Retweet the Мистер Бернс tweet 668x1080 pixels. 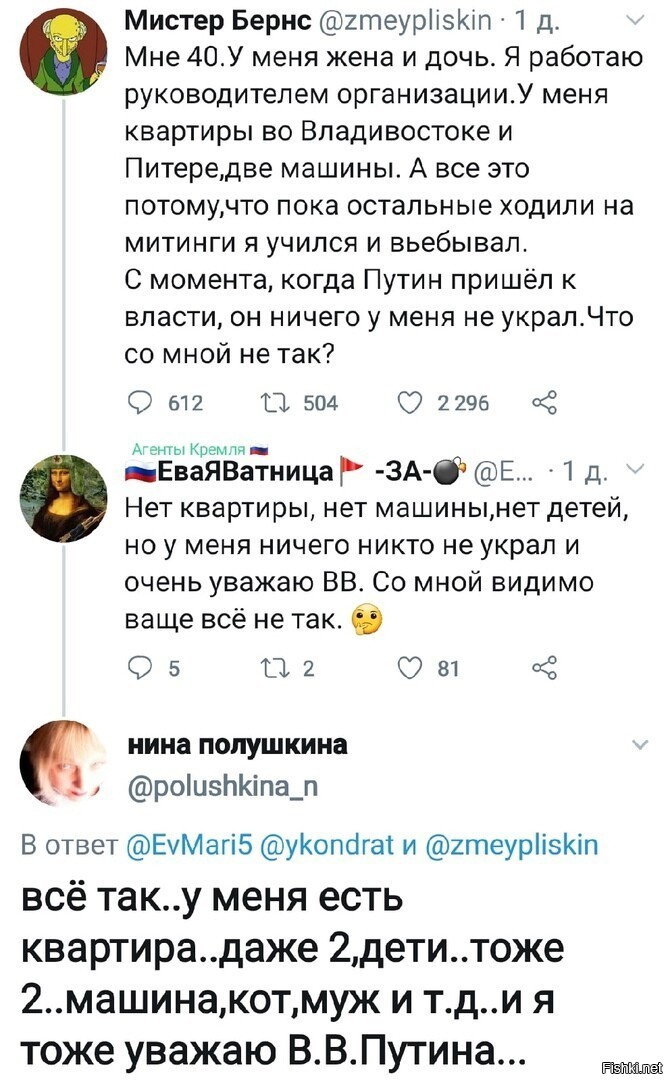point(273,402)
